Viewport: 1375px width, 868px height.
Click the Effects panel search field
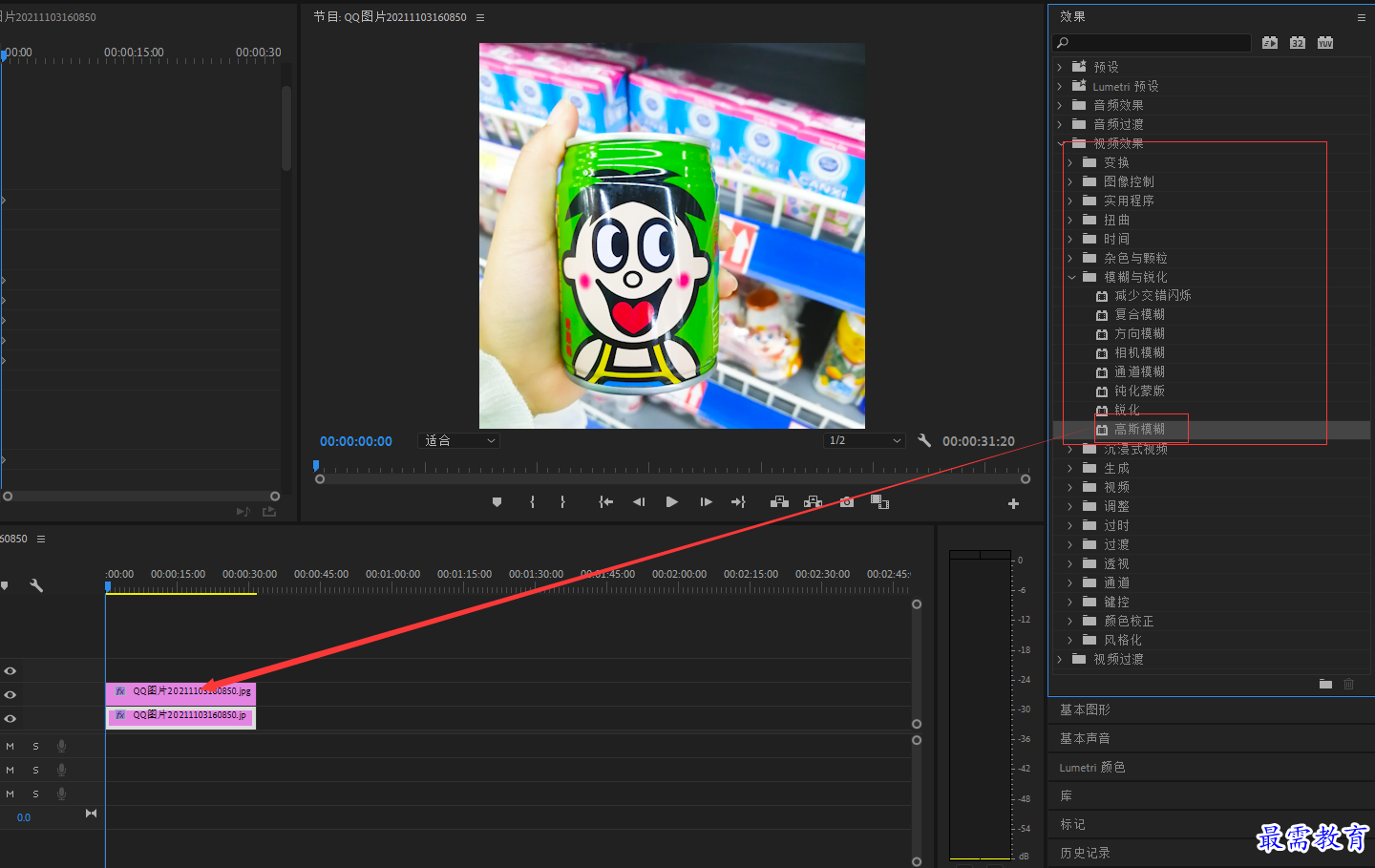(x=1153, y=43)
